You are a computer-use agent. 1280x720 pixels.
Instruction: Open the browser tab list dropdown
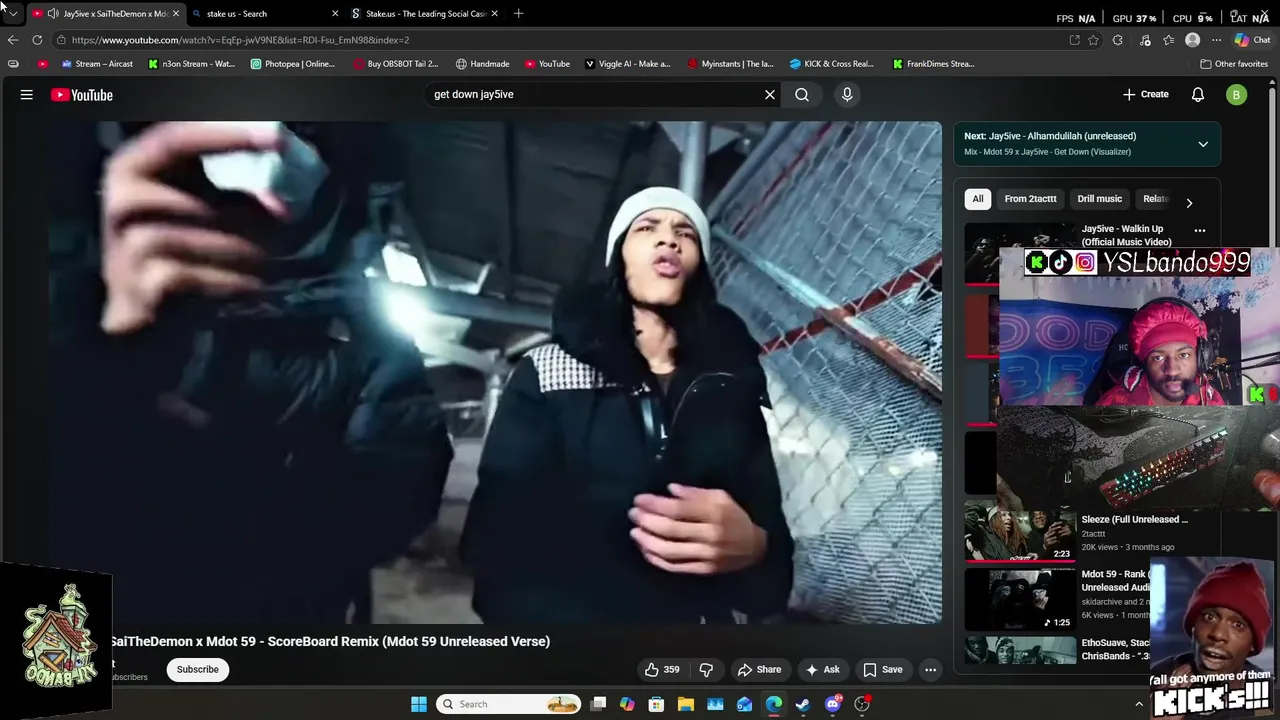pos(13,14)
